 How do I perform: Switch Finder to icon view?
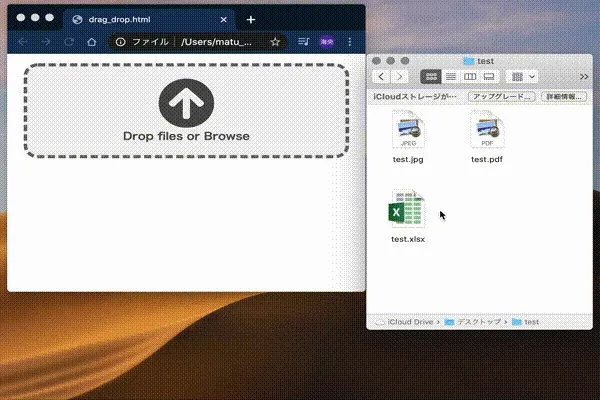[x=431, y=76]
